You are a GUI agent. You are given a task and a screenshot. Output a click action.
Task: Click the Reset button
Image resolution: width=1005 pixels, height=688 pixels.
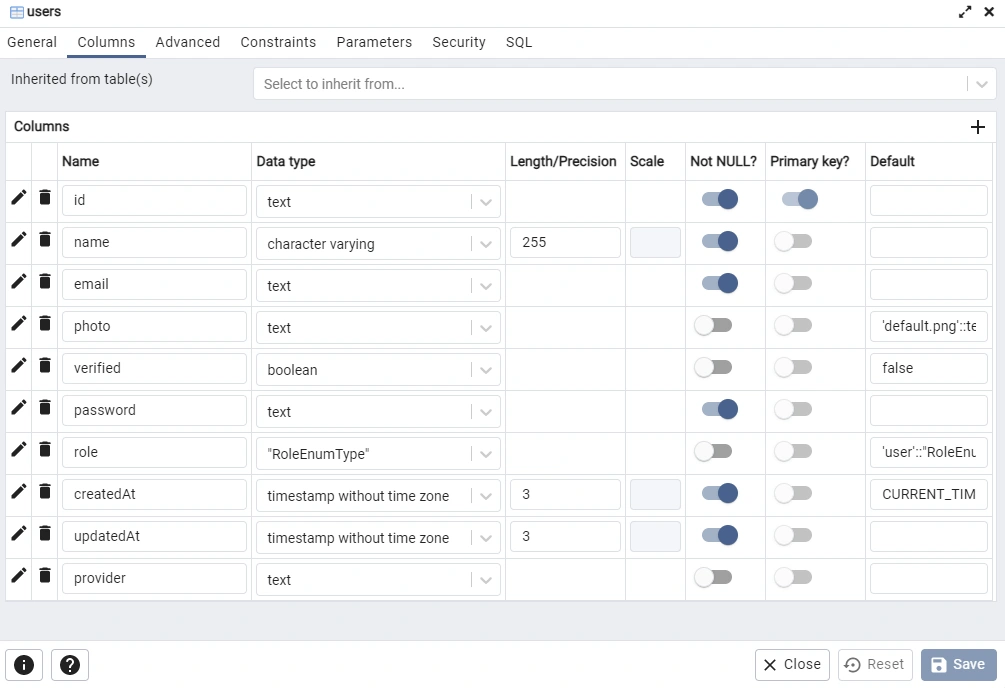(x=875, y=665)
